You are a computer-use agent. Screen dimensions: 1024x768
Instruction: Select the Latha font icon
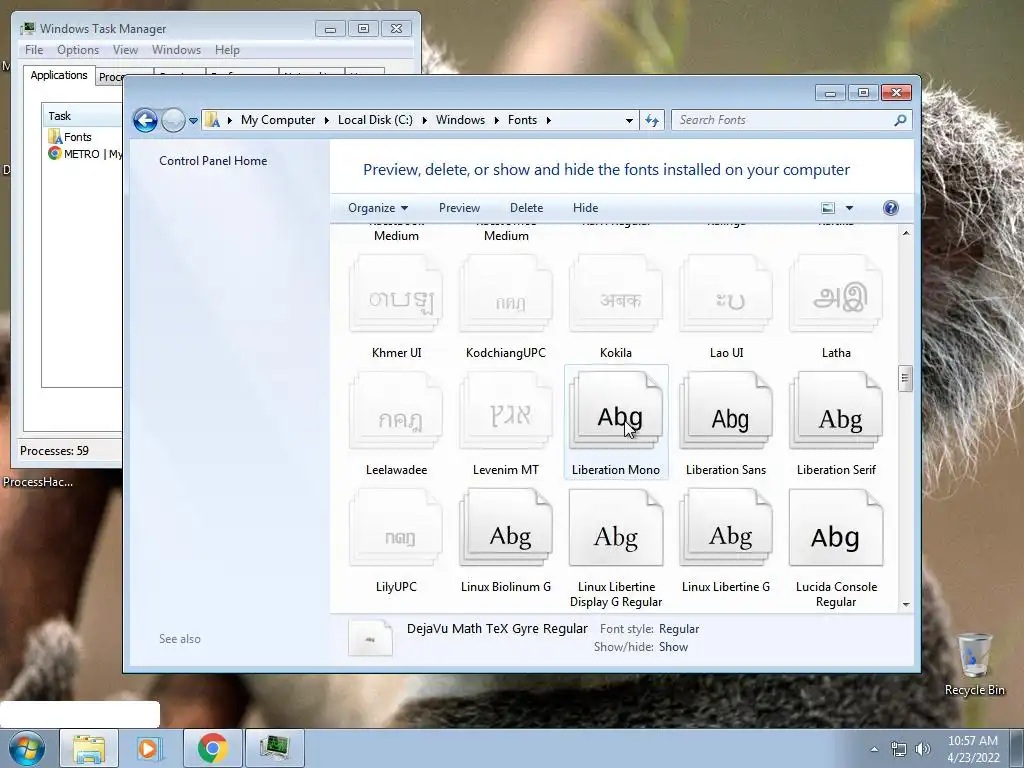(836, 294)
